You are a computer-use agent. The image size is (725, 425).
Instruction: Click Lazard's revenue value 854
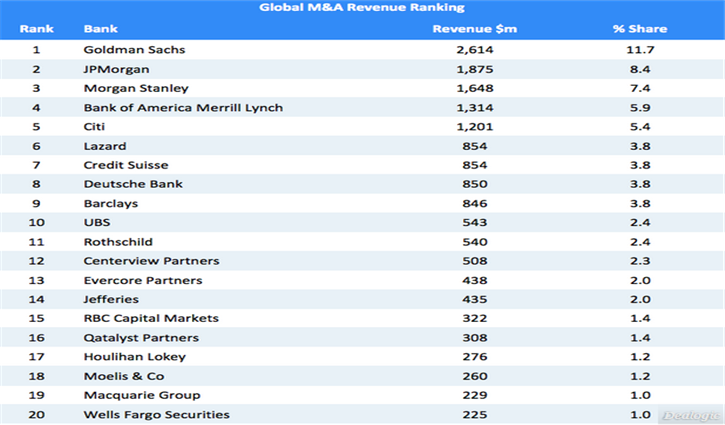475,146
